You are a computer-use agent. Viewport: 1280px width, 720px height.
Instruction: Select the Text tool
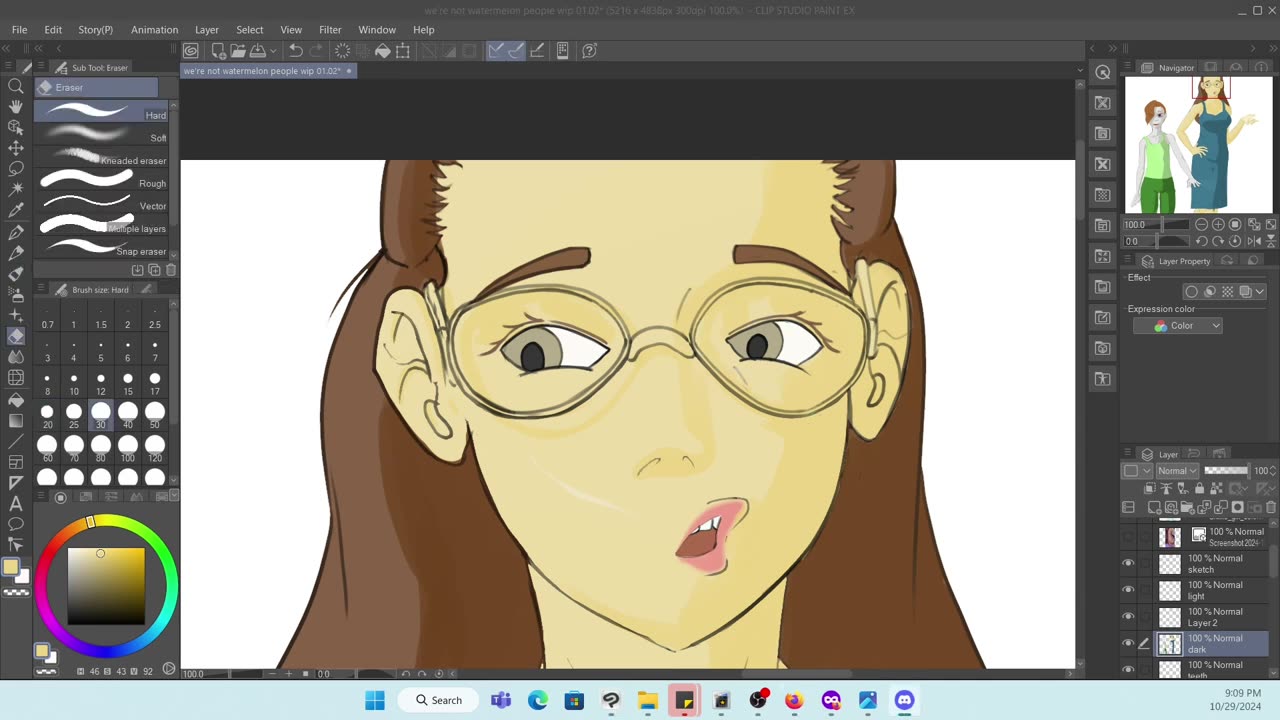[16, 503]
